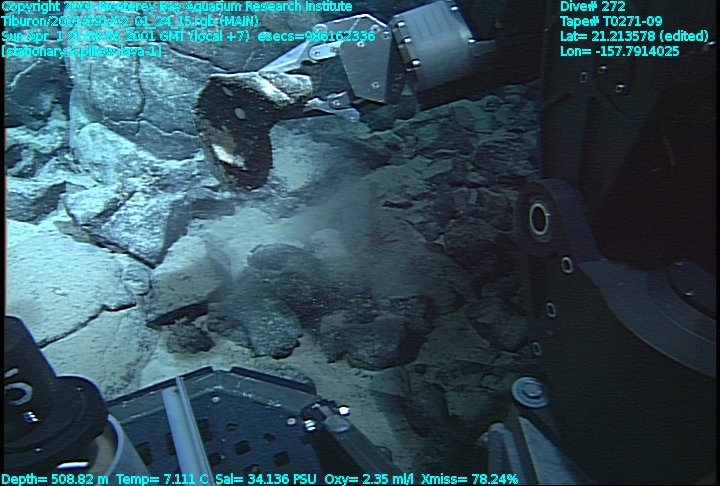Click the Depth= 508.82 m readout
720x486 pixels.
point(50,478)
